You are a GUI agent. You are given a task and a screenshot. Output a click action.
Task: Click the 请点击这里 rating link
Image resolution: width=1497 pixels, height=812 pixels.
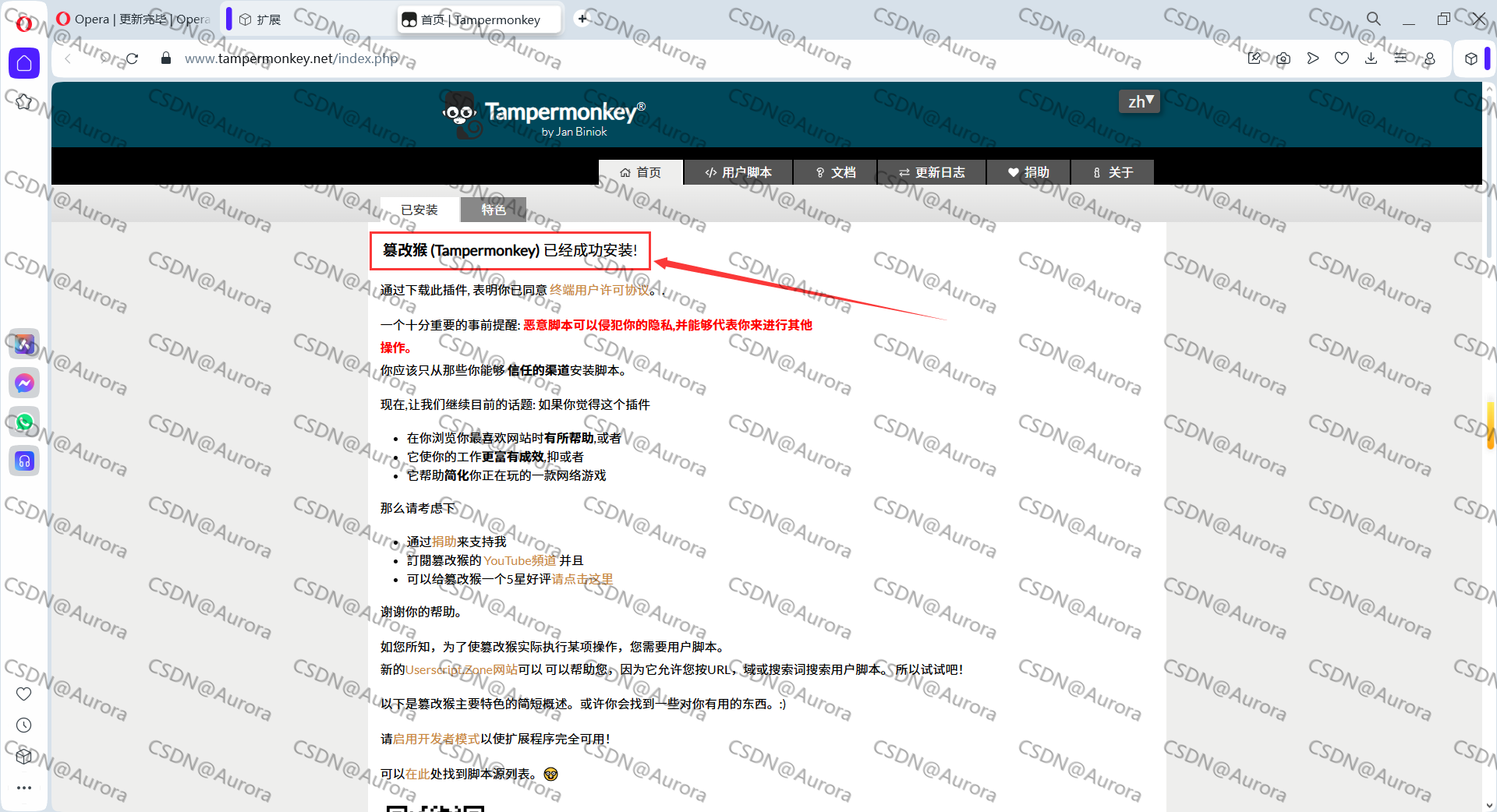[582, 579]
